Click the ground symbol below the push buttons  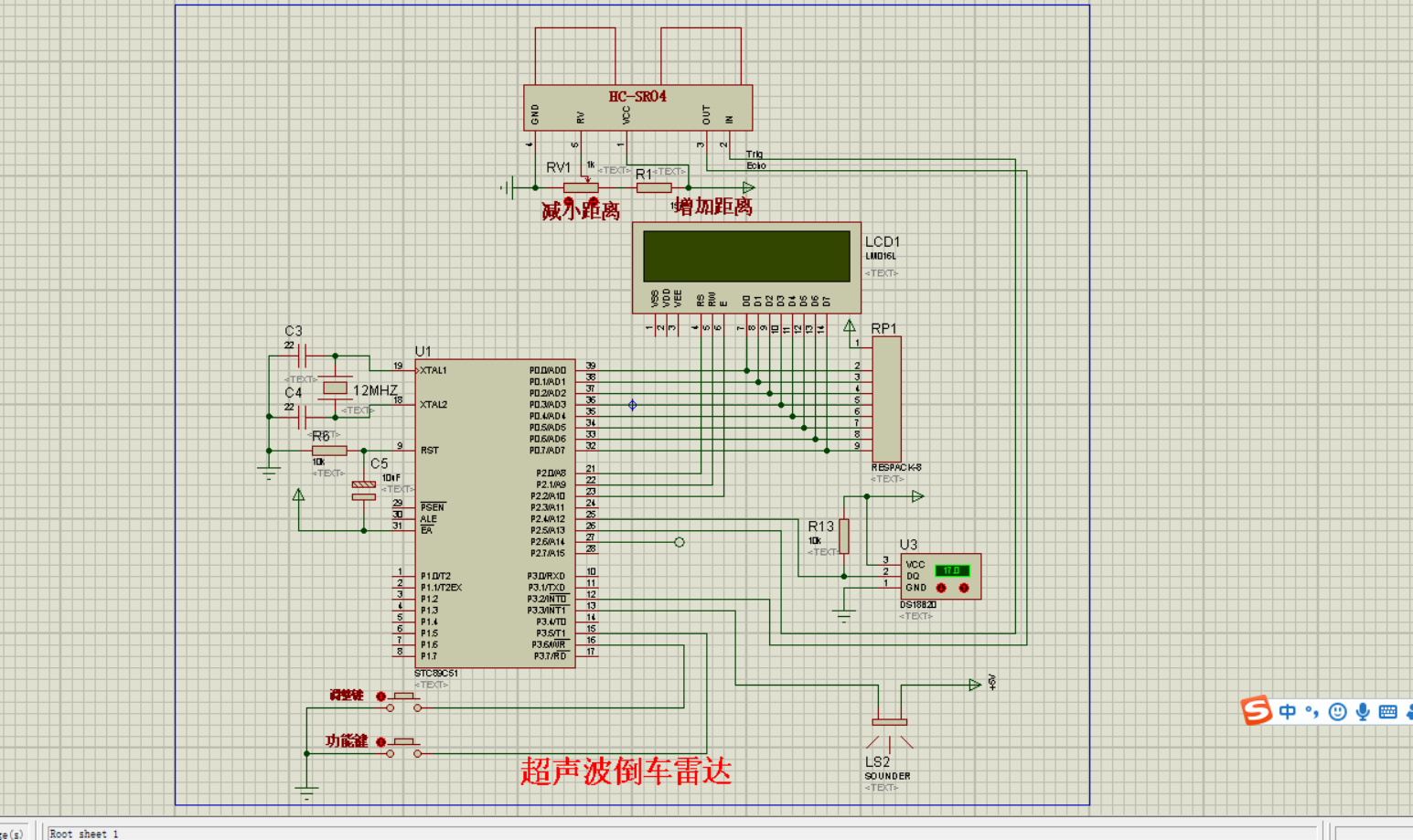[306, 793]
